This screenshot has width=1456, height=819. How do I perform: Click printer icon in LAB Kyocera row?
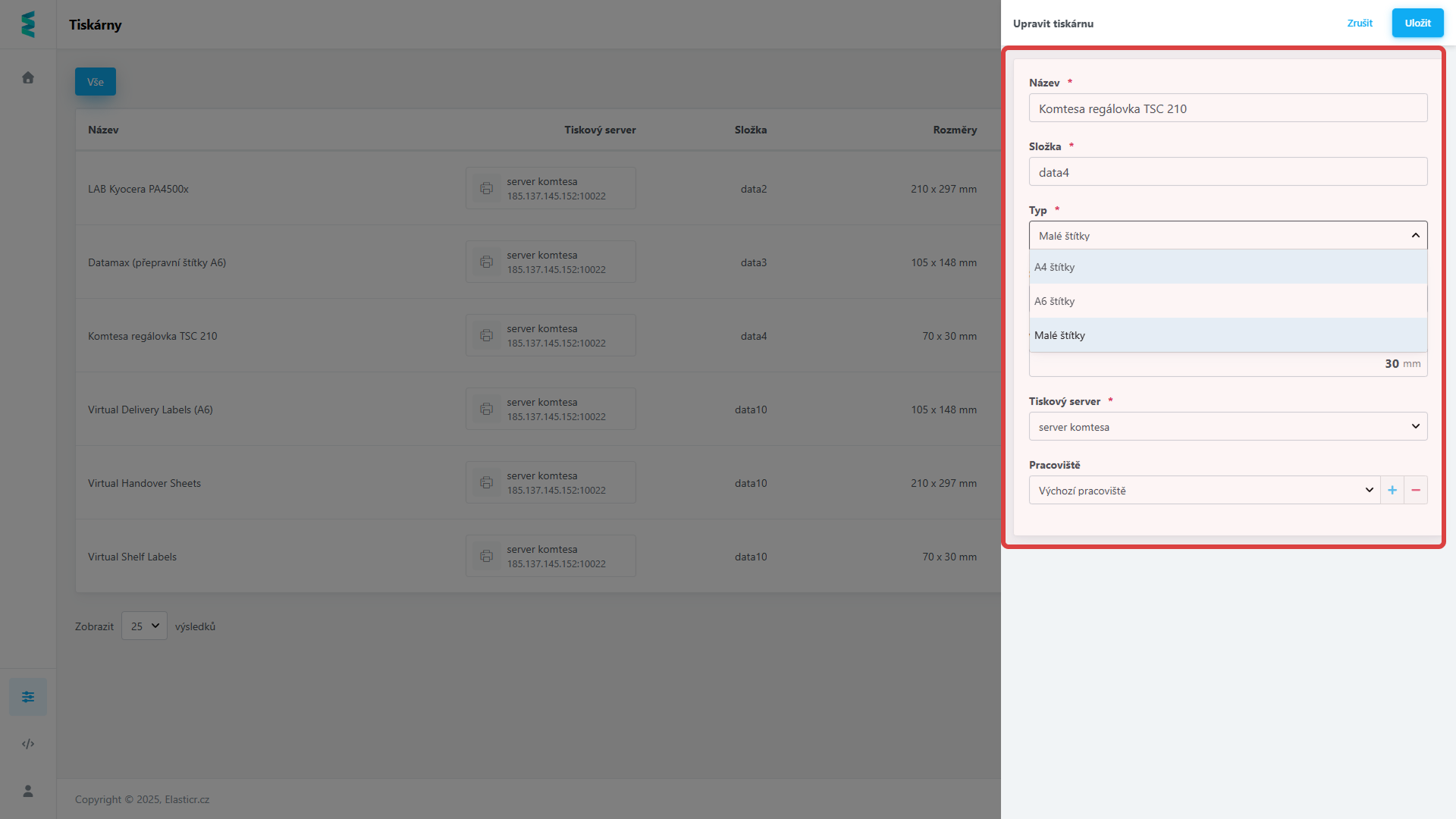tap(486, 188)
